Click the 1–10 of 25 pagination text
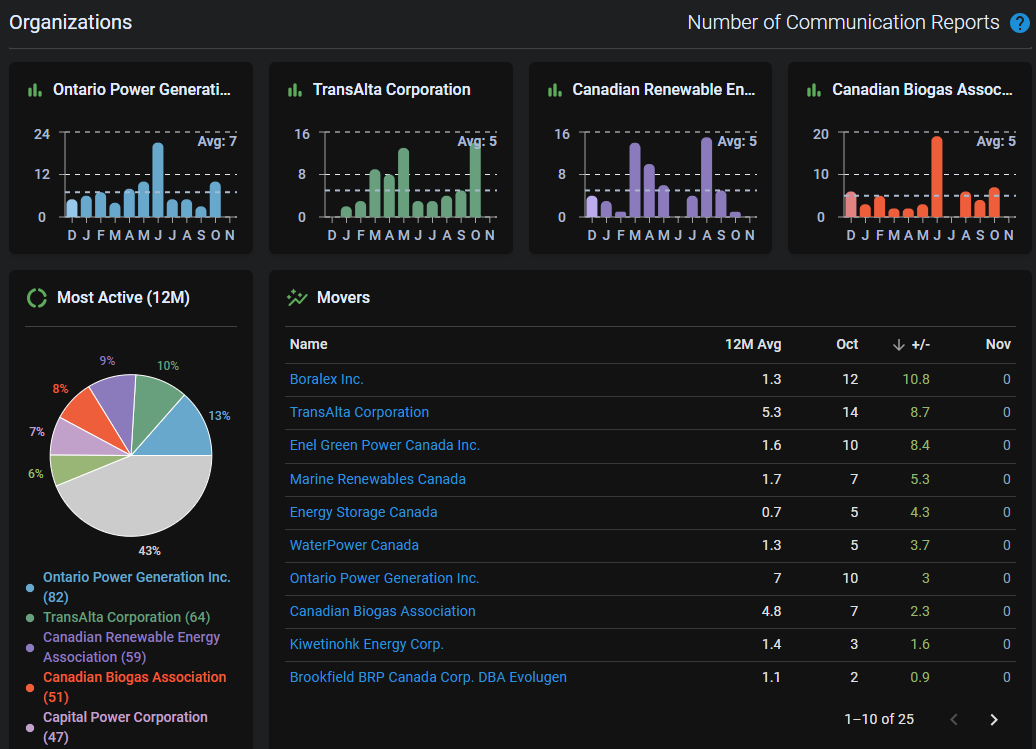The image size is (1036, 749). click(x=879, y=719)
